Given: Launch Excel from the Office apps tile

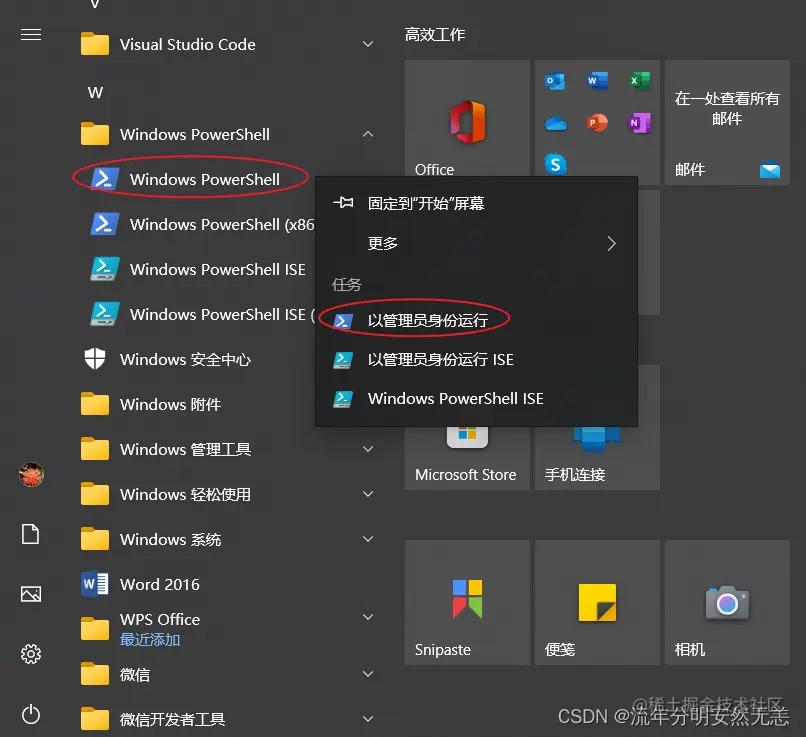Looking at the screenshot, I should (639, 81).
